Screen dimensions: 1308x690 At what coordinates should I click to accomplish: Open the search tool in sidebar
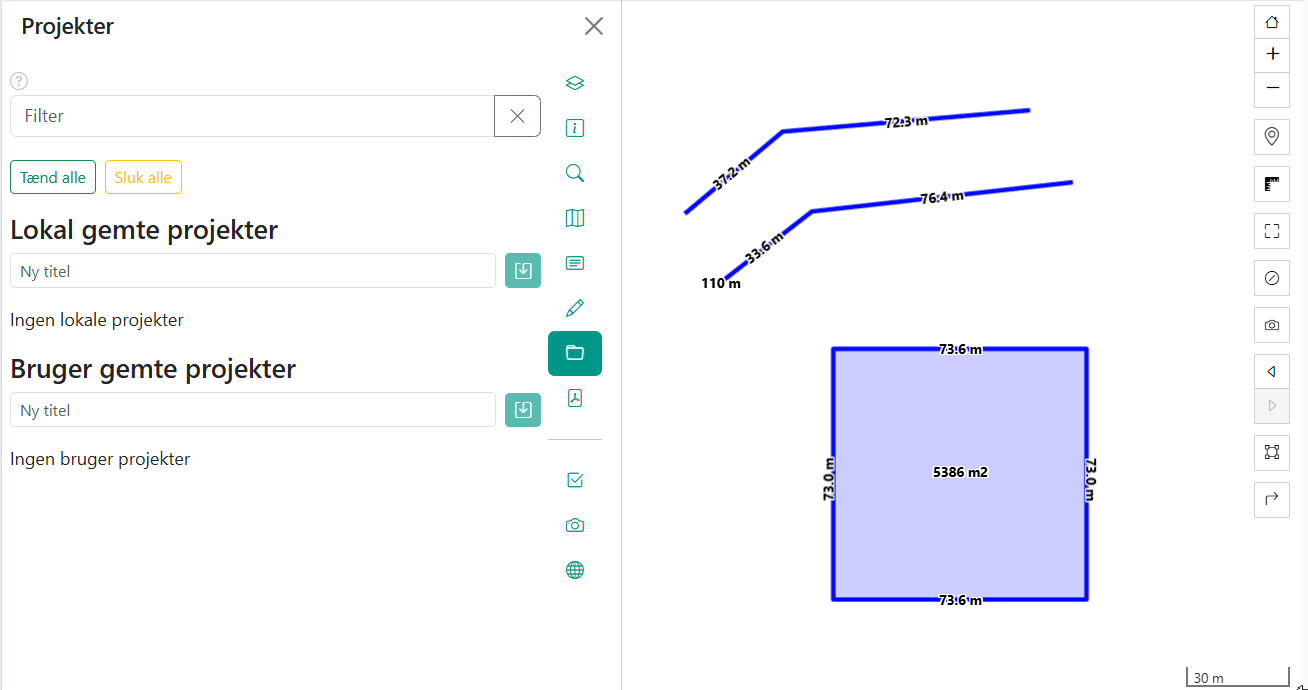pyautogui.click(x=574, y=173)
